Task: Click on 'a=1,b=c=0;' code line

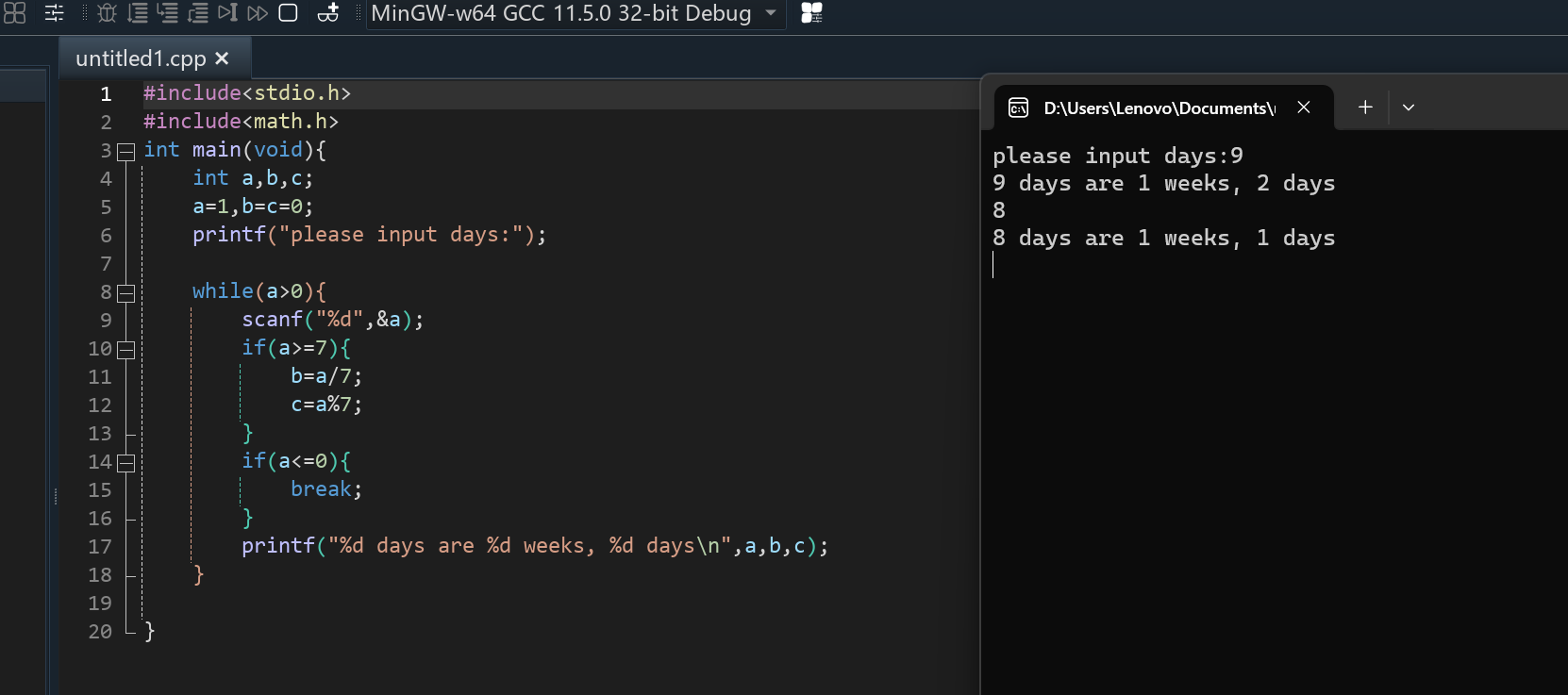Action: coord(253,207)
